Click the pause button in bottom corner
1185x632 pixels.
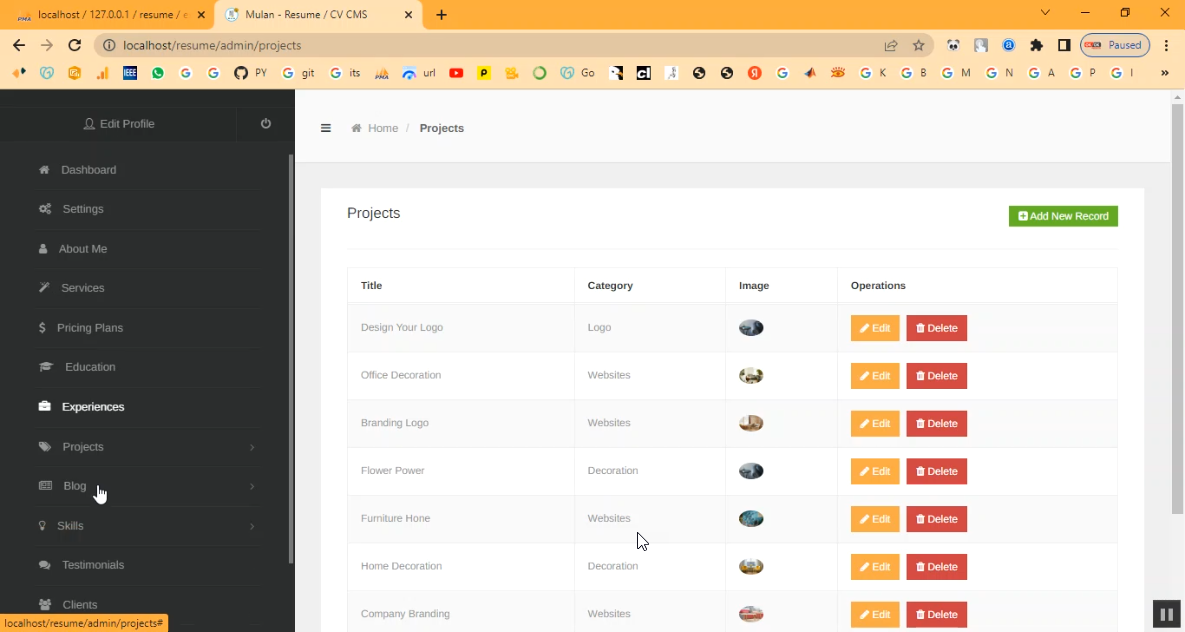(1165, 614)
